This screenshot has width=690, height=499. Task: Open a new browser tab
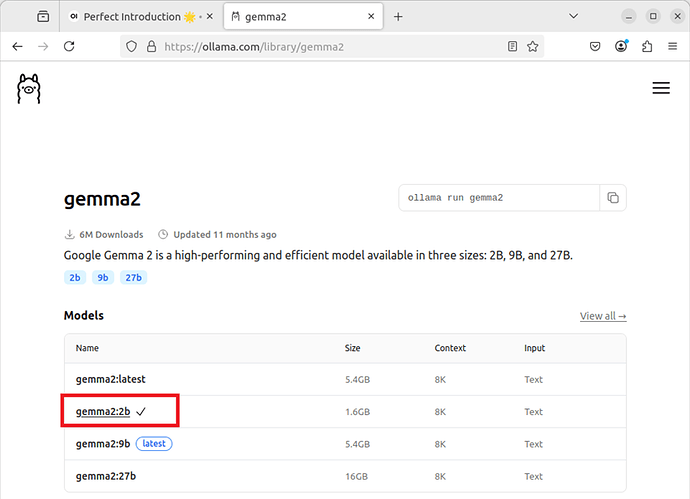[x=398, y=17]
